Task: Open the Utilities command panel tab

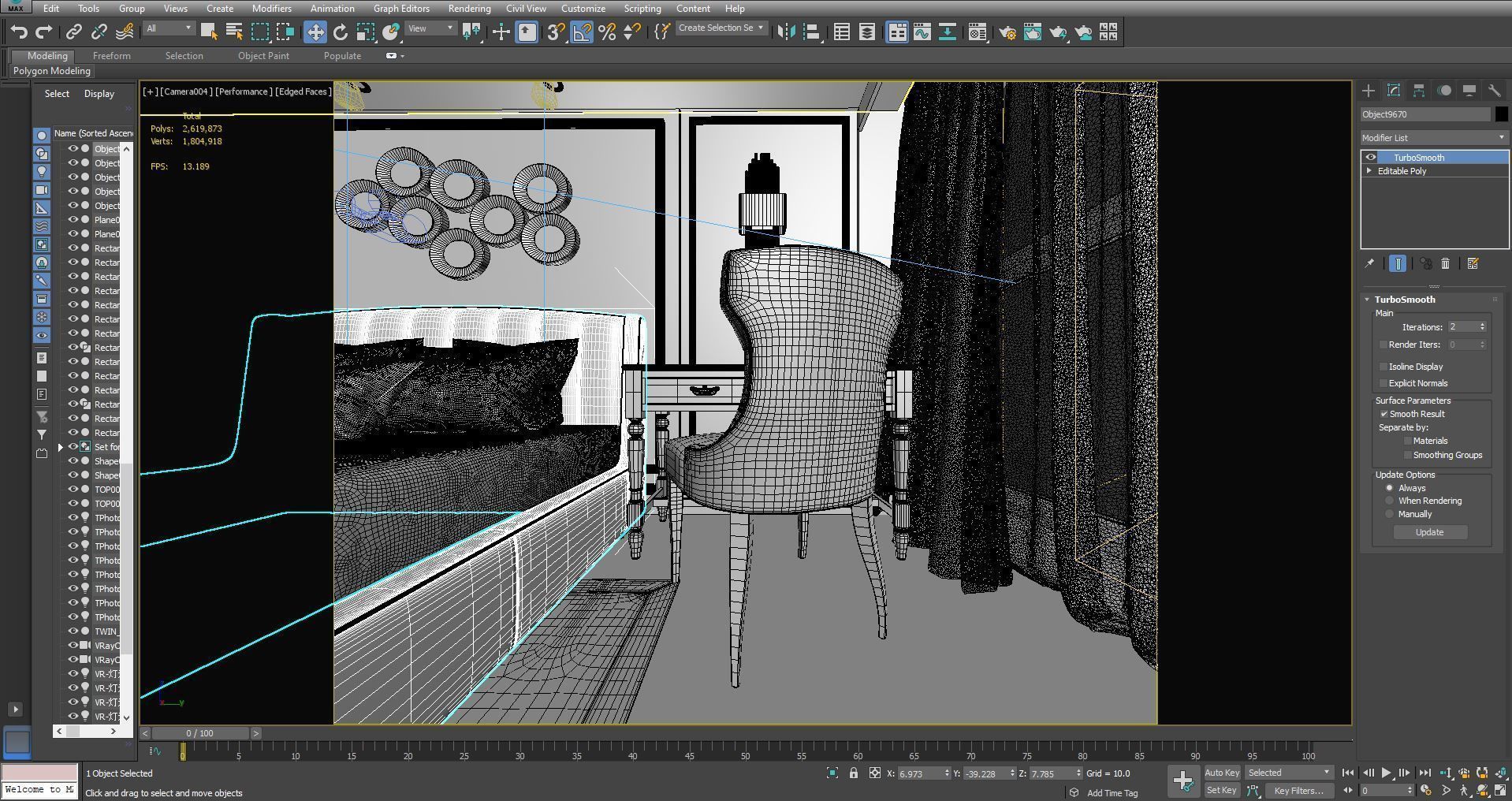Action: (x=1495, y=90)
